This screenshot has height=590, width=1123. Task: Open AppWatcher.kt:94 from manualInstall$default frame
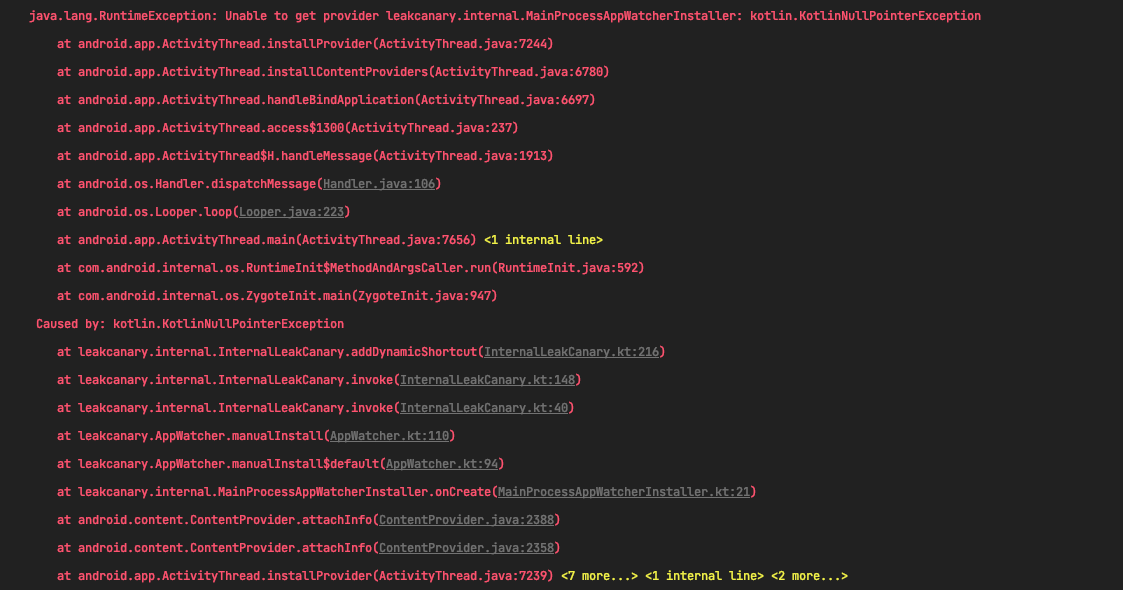click(x=441, y=463)
